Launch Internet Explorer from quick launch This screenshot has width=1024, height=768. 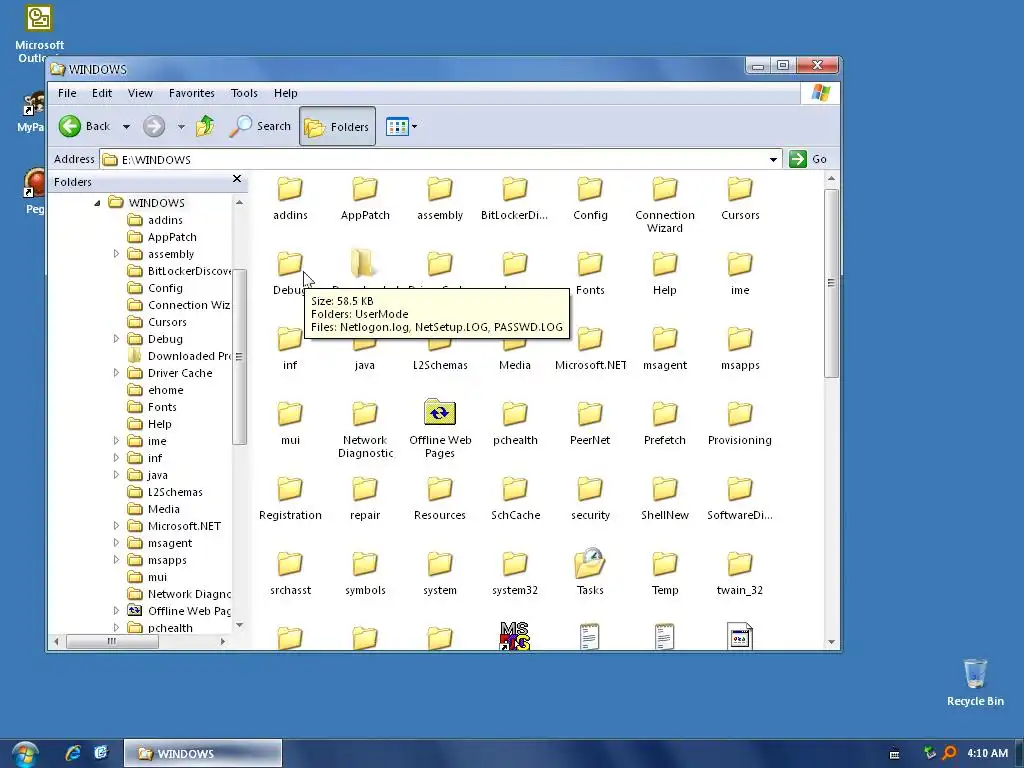coord(73,753)
